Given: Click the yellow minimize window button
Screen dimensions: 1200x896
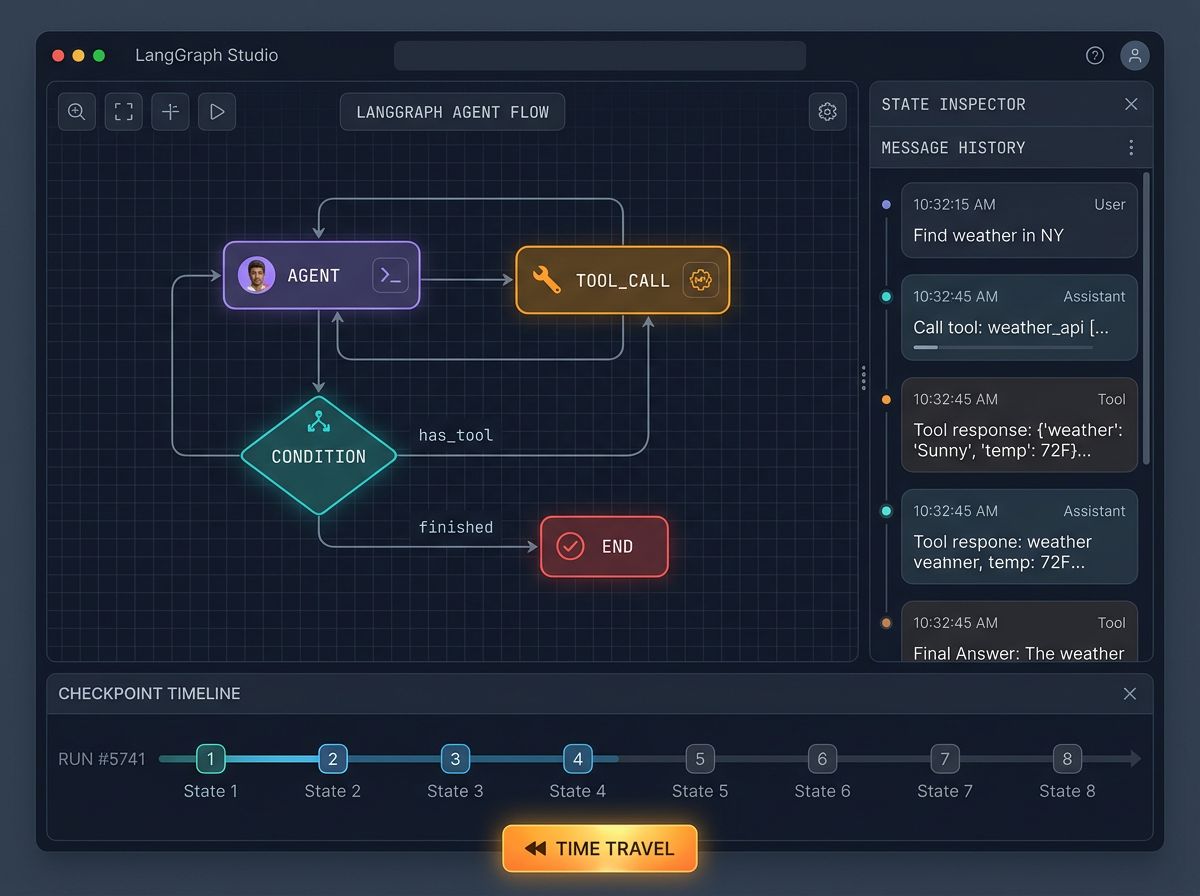Looking at the screenshot, I should point(78,56).
